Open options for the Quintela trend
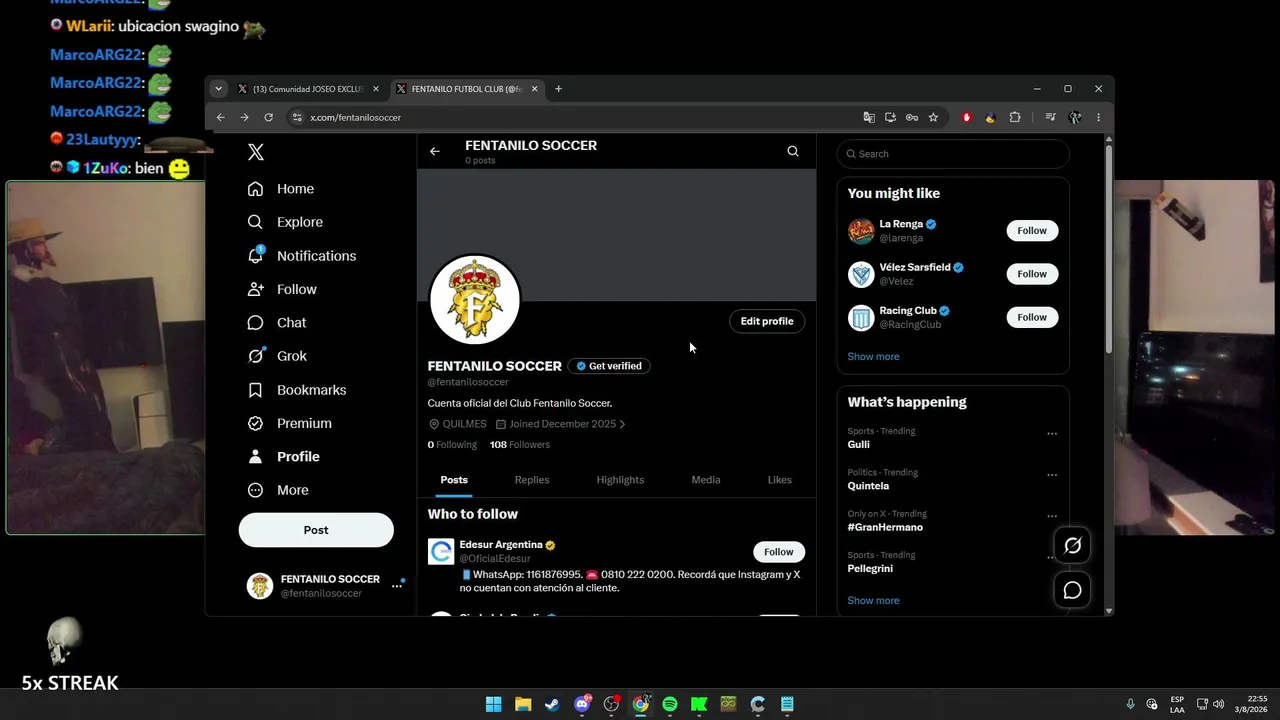Viewport: 1280px width, 720px height. tap(1052, 475)
